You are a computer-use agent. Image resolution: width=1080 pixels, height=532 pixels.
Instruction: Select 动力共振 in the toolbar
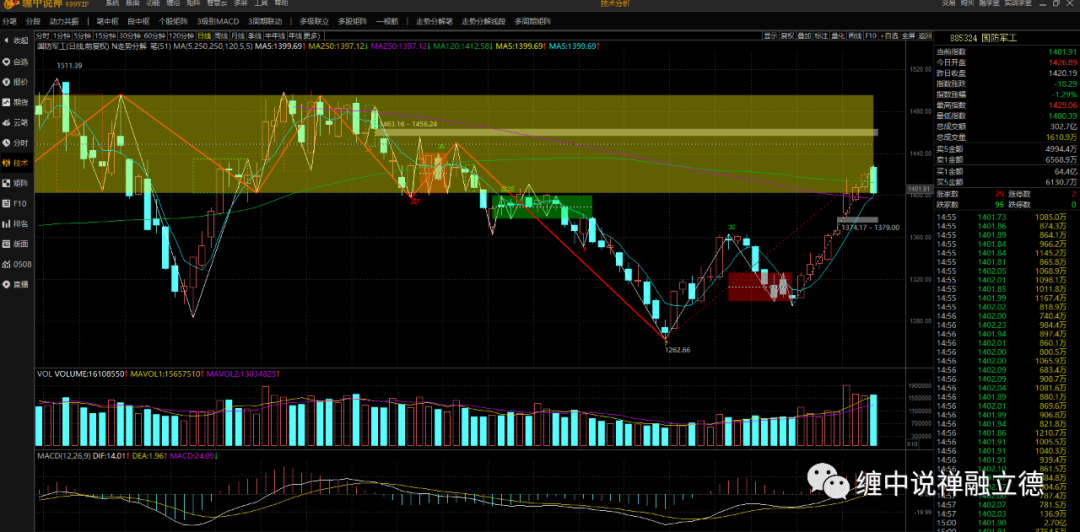pyautogui.click(x=64, y=21)
